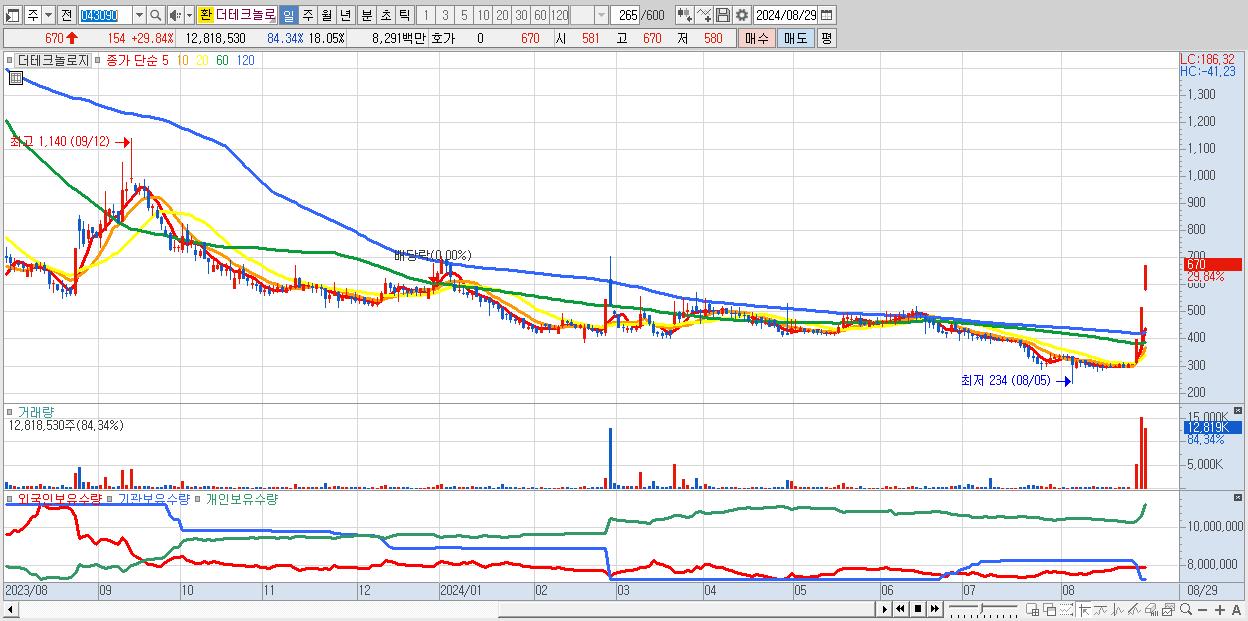Choose interval button 30
1248x621 pixels.
click(521, 15)
